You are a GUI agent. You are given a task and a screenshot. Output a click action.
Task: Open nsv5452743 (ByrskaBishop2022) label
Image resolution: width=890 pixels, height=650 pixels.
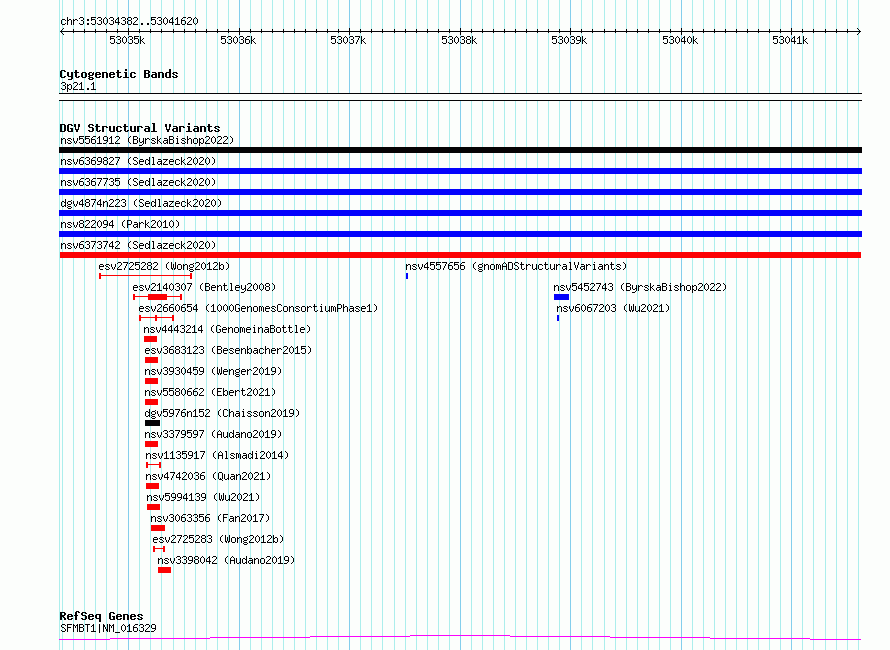640,287
